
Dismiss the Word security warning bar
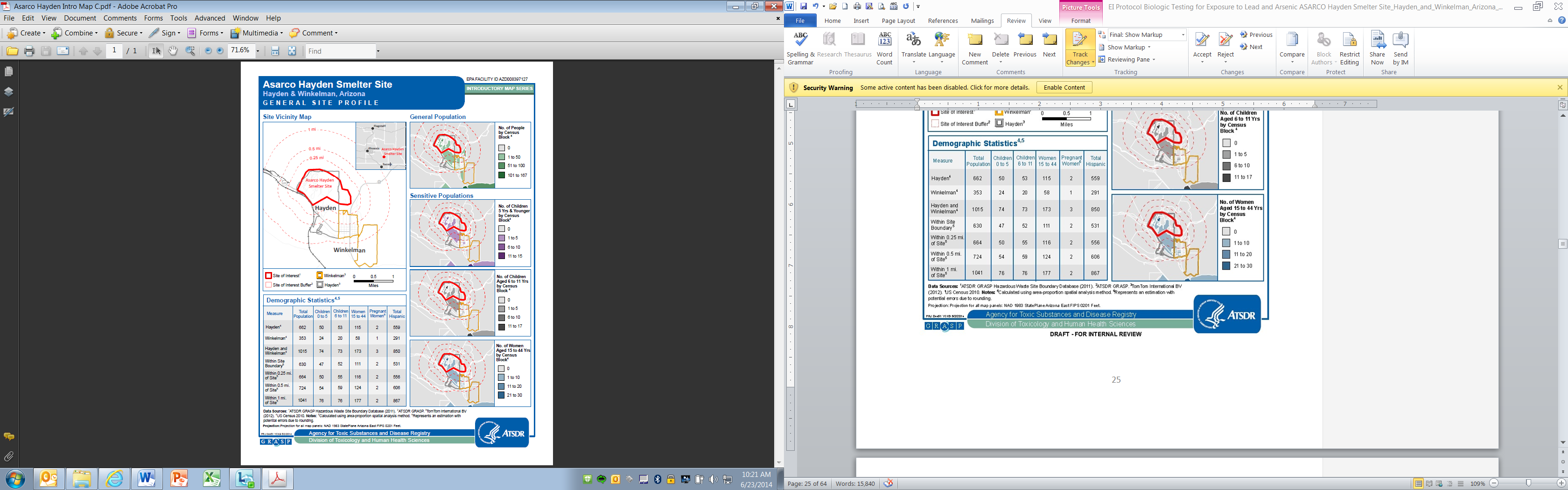1560,88
